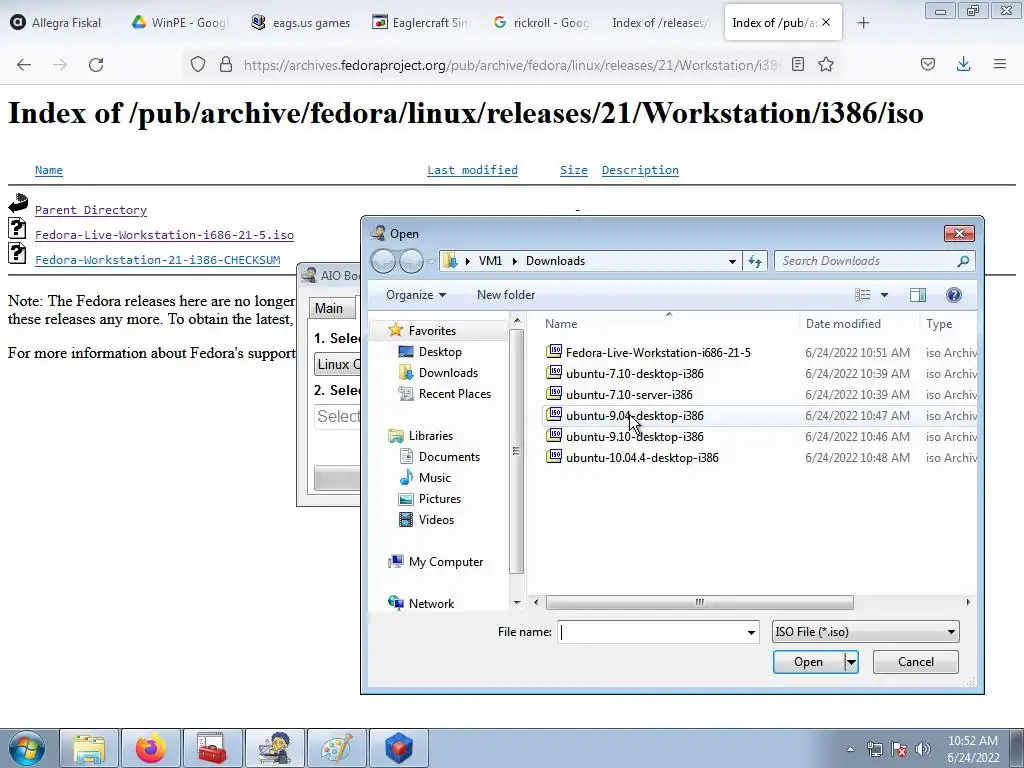Viewport: 1024px width, 768px height.
Task: Open Network in sidebar
Action: tap(431, 603)
